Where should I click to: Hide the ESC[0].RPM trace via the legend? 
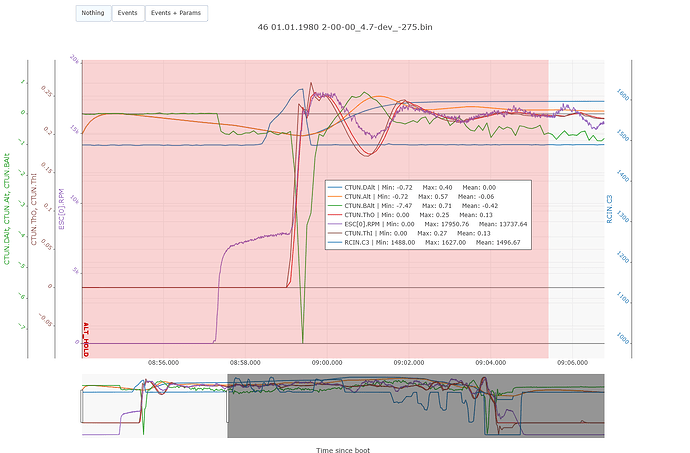pyautogui.click(x=428, y=225)
